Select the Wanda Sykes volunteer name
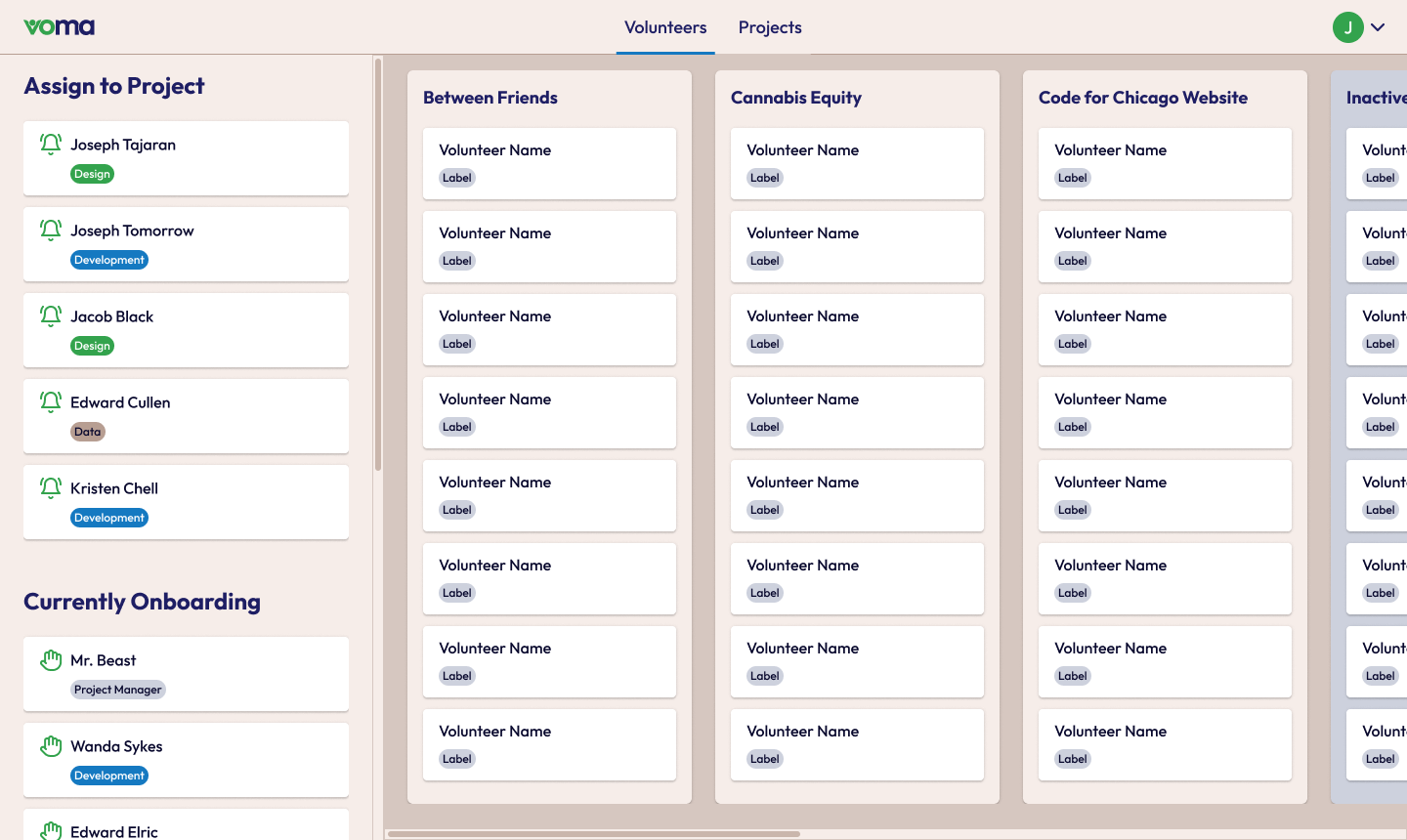The width and height of the screenshot is (1407, 840). [x=116, y=746]
